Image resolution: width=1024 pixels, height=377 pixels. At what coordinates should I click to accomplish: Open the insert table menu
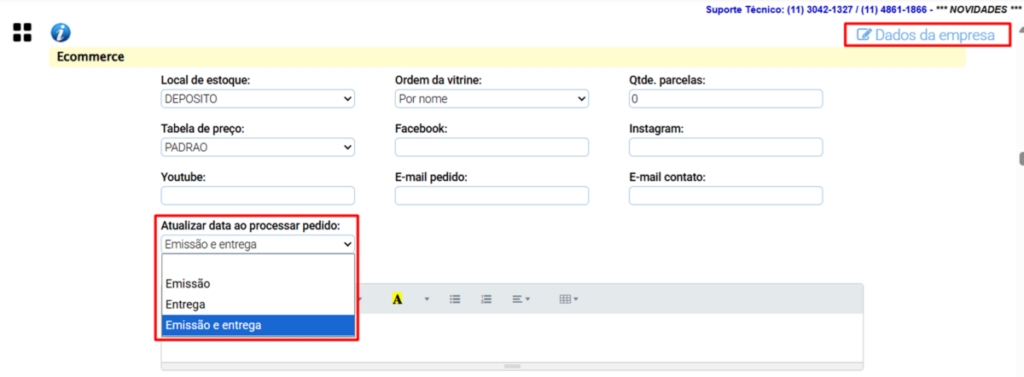(568, 299)
